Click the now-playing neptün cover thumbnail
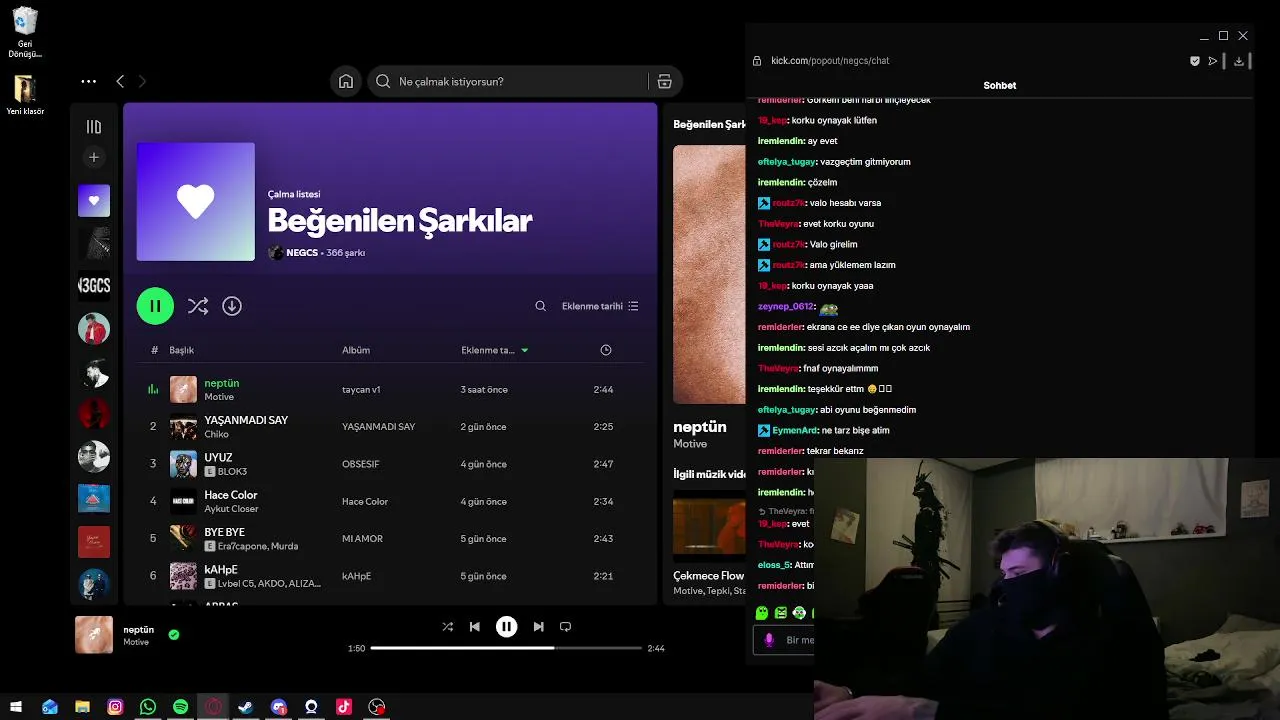 click(94, 635)
